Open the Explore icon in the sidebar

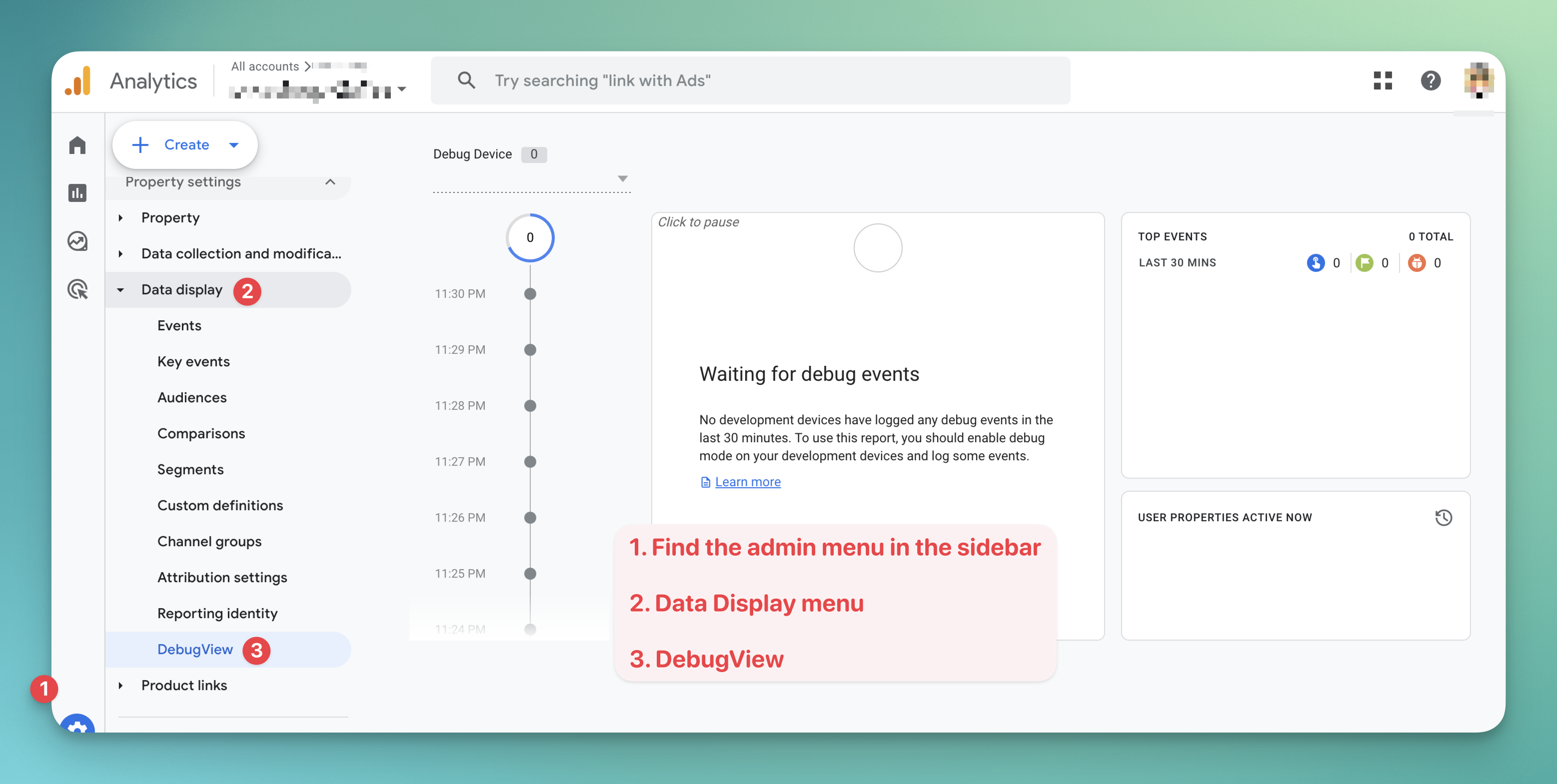[x=77, y=241]
